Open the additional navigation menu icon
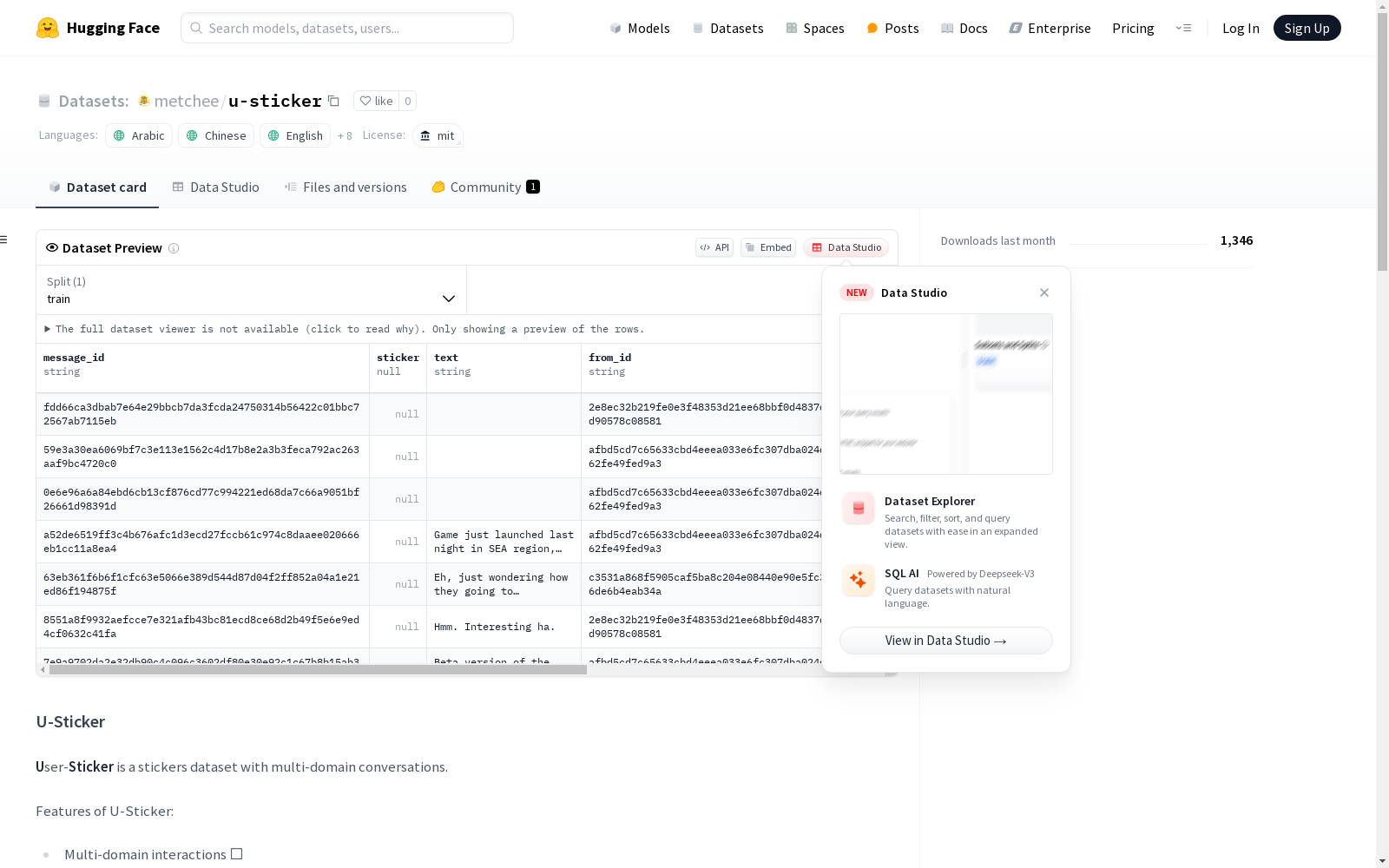 [1183, 28]
